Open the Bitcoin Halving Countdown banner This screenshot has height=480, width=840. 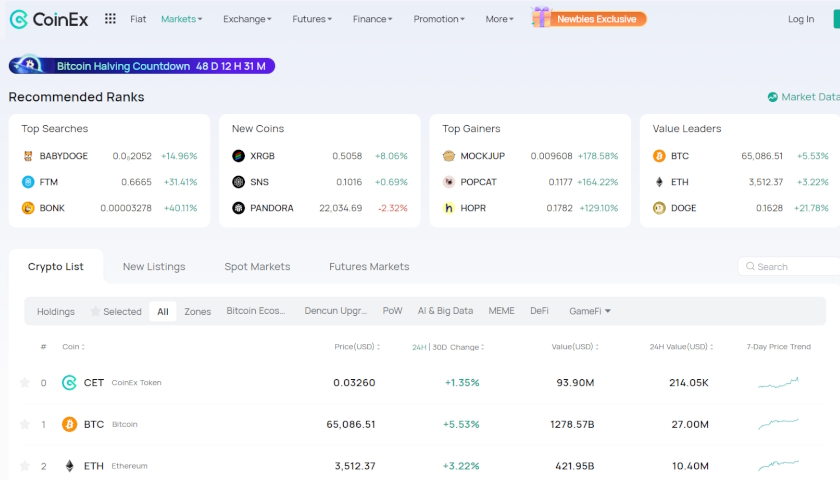click(x=142, y=65)
